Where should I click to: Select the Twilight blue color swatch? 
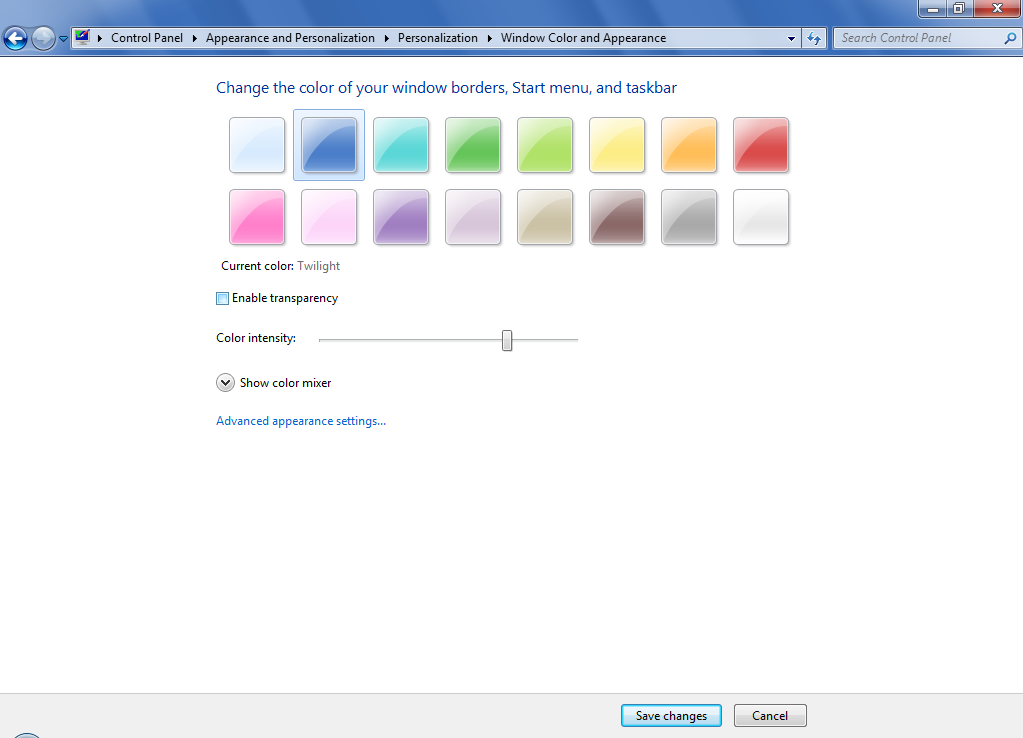click(329, 145)
